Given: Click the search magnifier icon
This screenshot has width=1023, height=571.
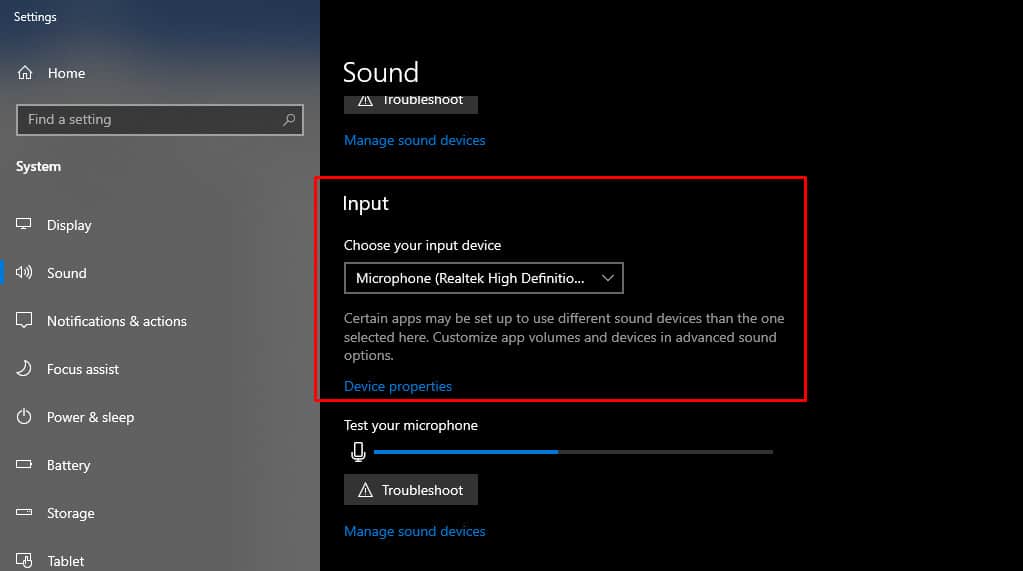Looking at the screenshot, I should click(289, 119).
